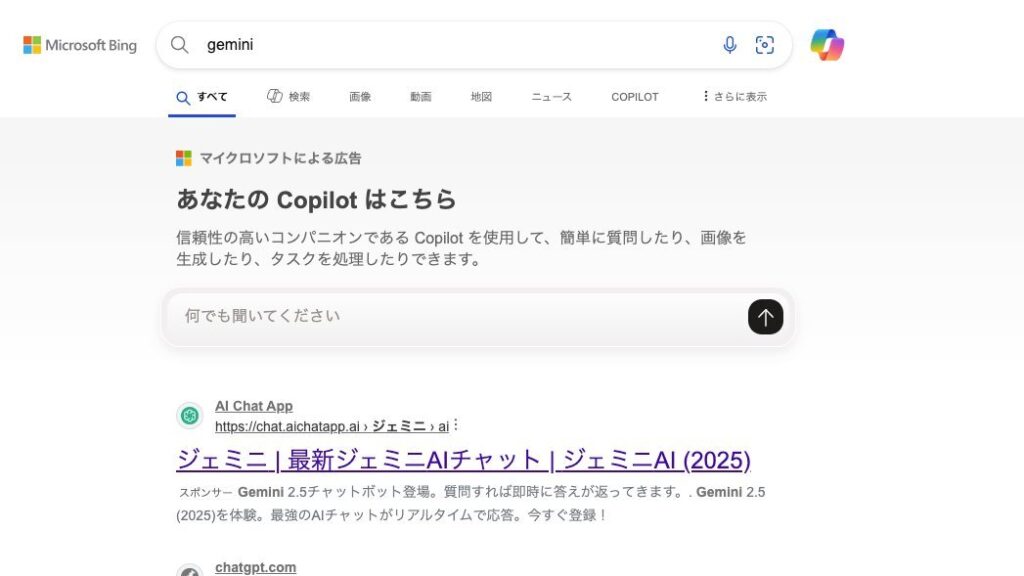Open visual search with the camera icon

(x=765, y=45)
